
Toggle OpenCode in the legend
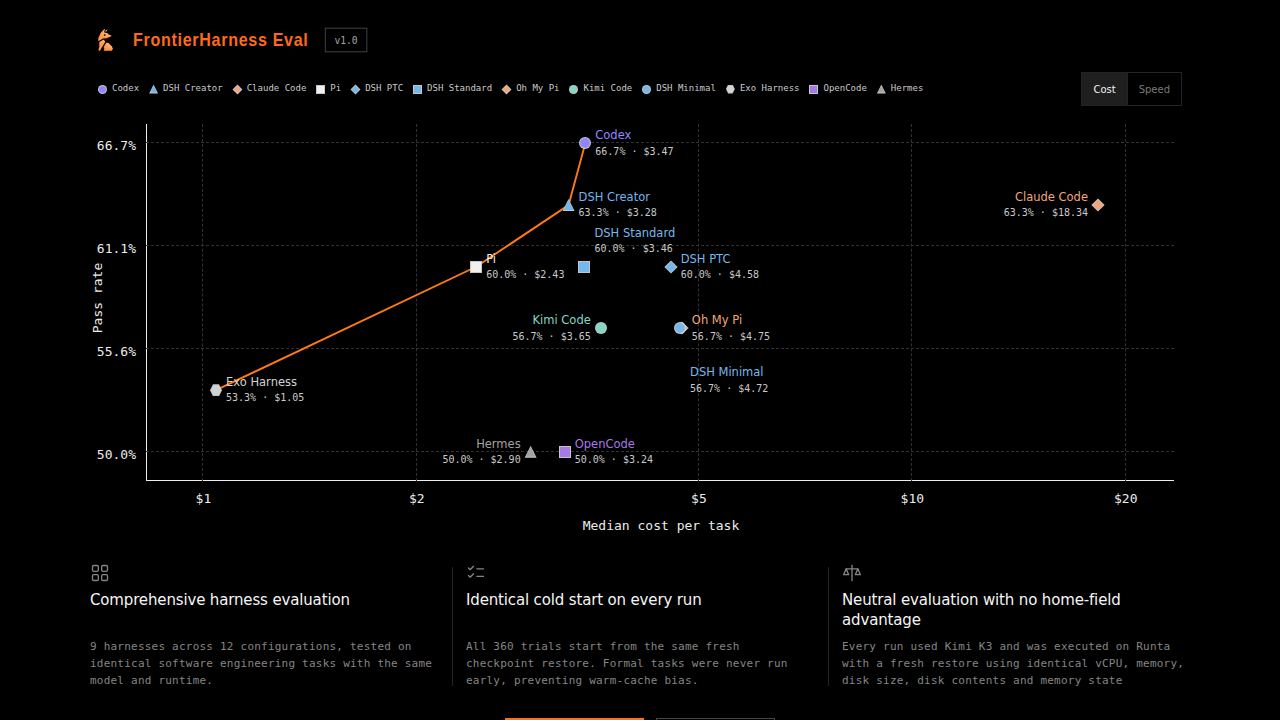pyautogui.click(x=838, y=88)
